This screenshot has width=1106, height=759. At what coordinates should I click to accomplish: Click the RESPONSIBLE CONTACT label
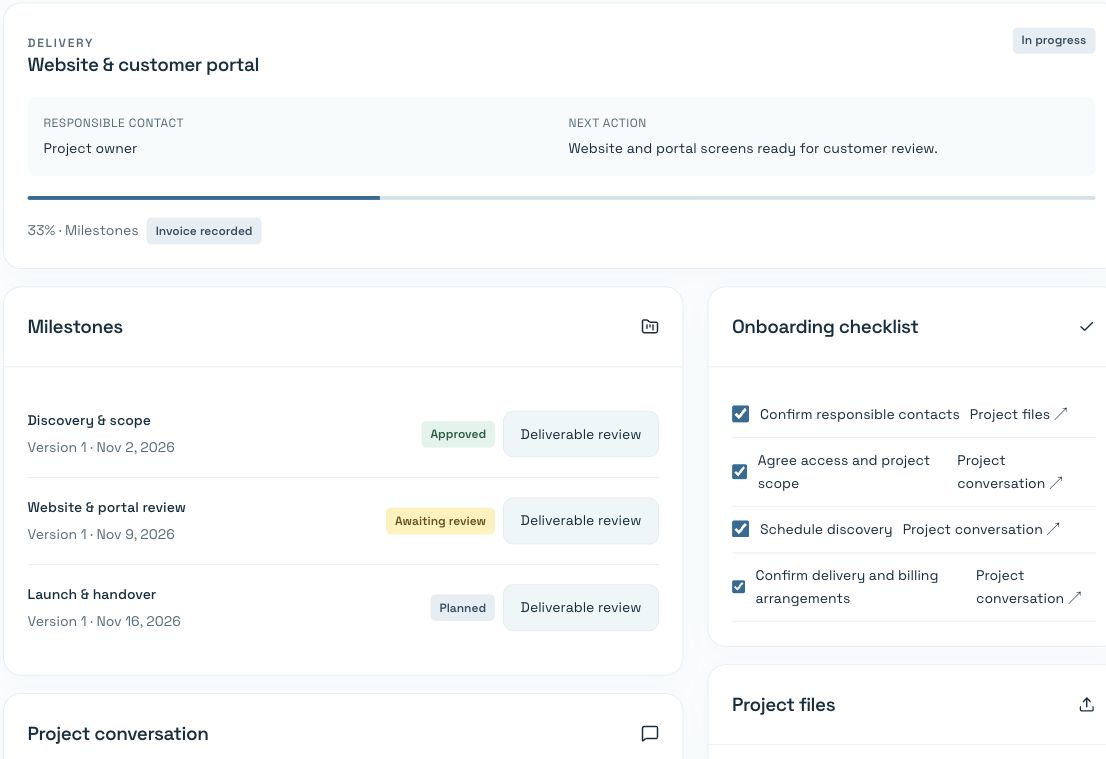pyautogui.click(x=113, y=123)
